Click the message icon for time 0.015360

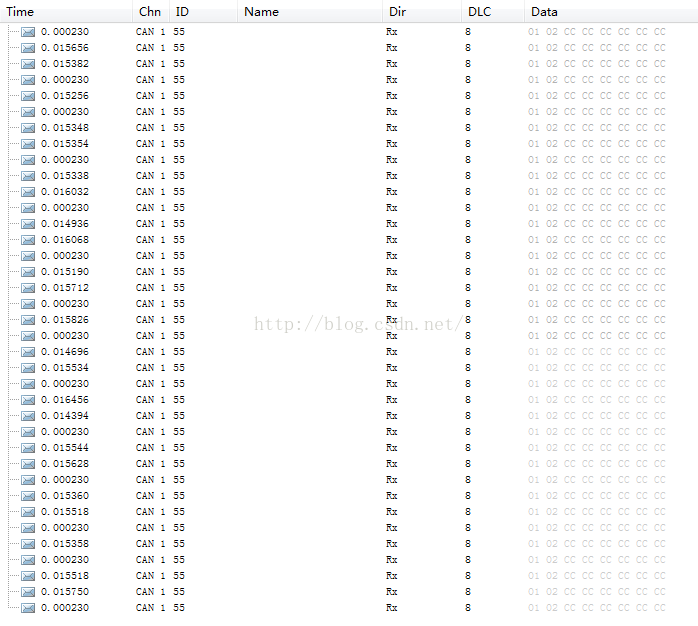(x=28, y=496)
